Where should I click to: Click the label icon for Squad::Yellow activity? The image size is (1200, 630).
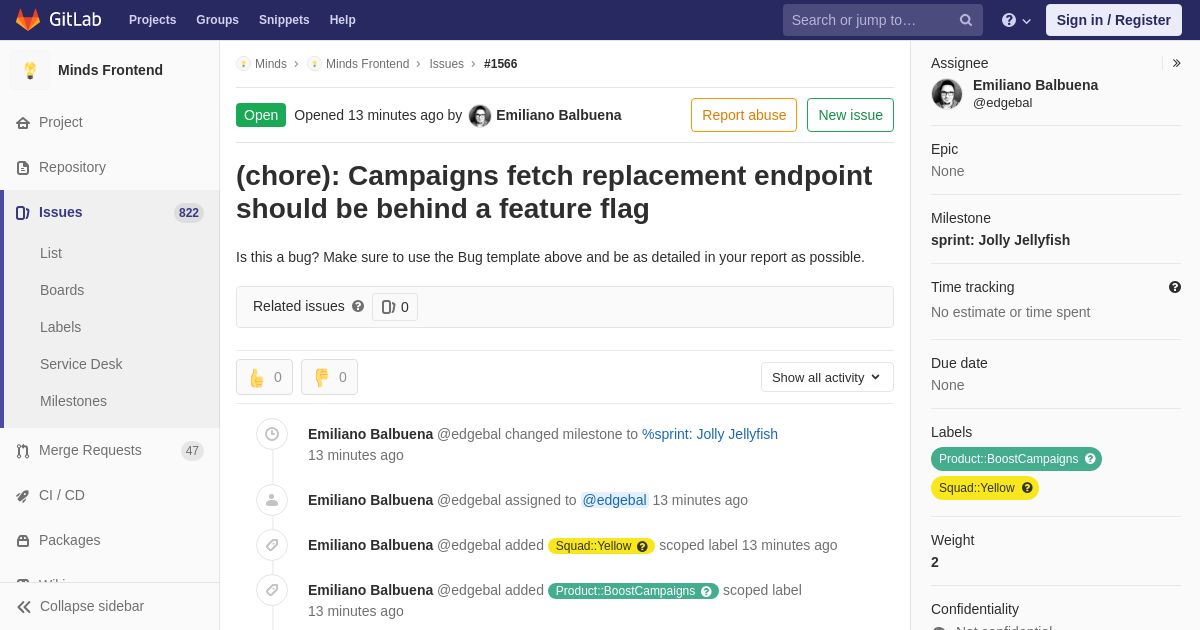pos(272,545)
